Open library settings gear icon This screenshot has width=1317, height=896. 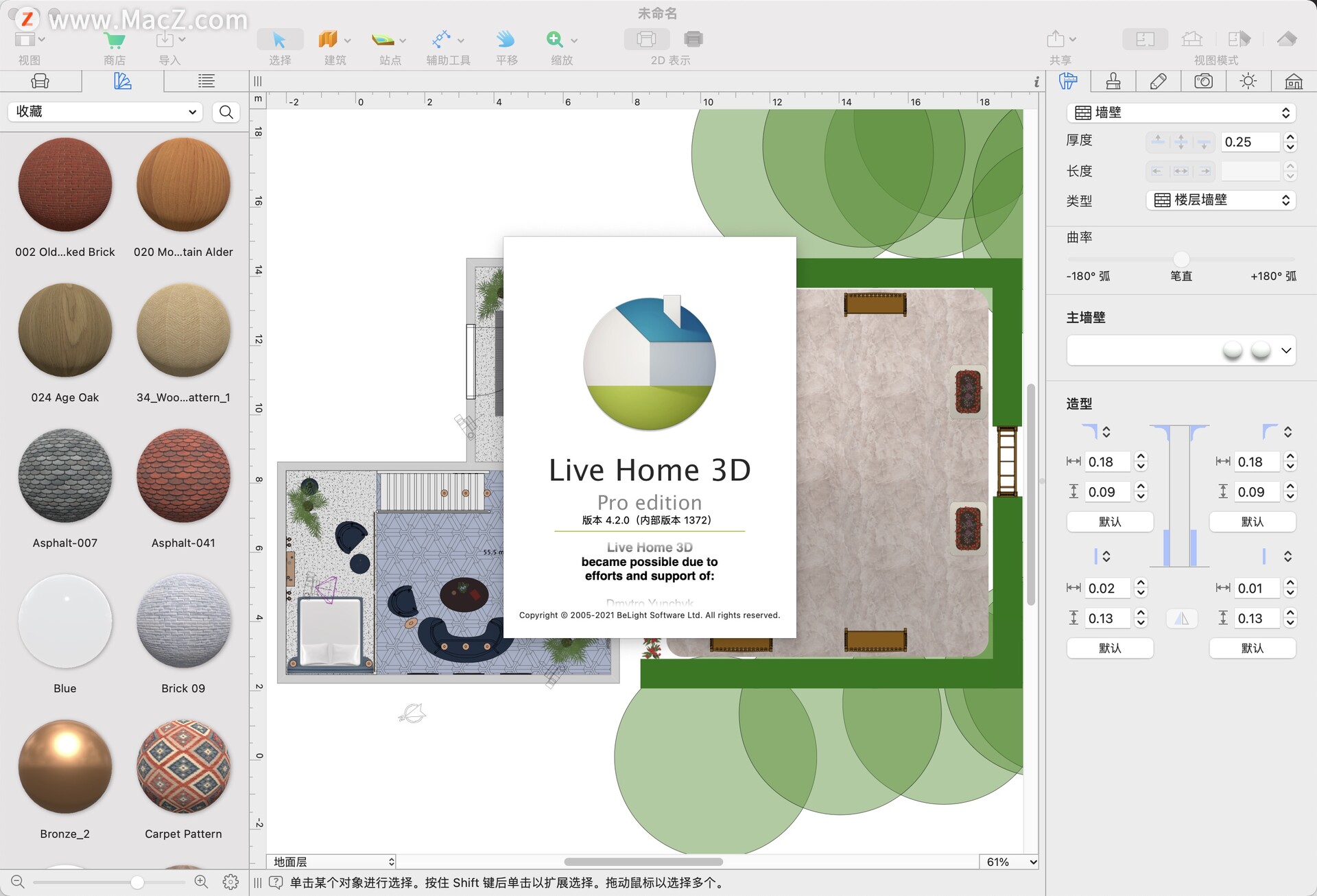click(230, 882)
